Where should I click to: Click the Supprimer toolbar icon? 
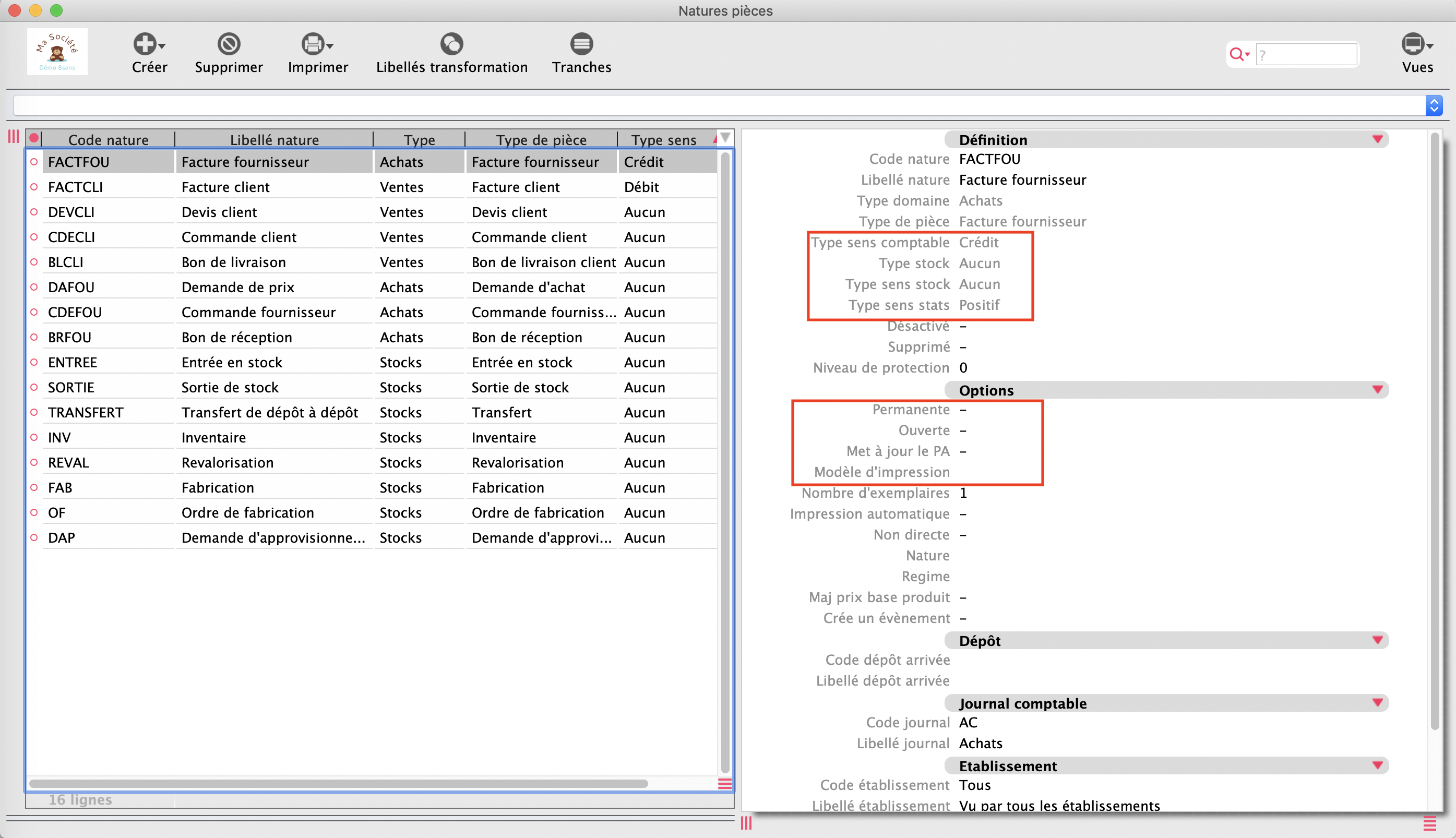point(229,44)
